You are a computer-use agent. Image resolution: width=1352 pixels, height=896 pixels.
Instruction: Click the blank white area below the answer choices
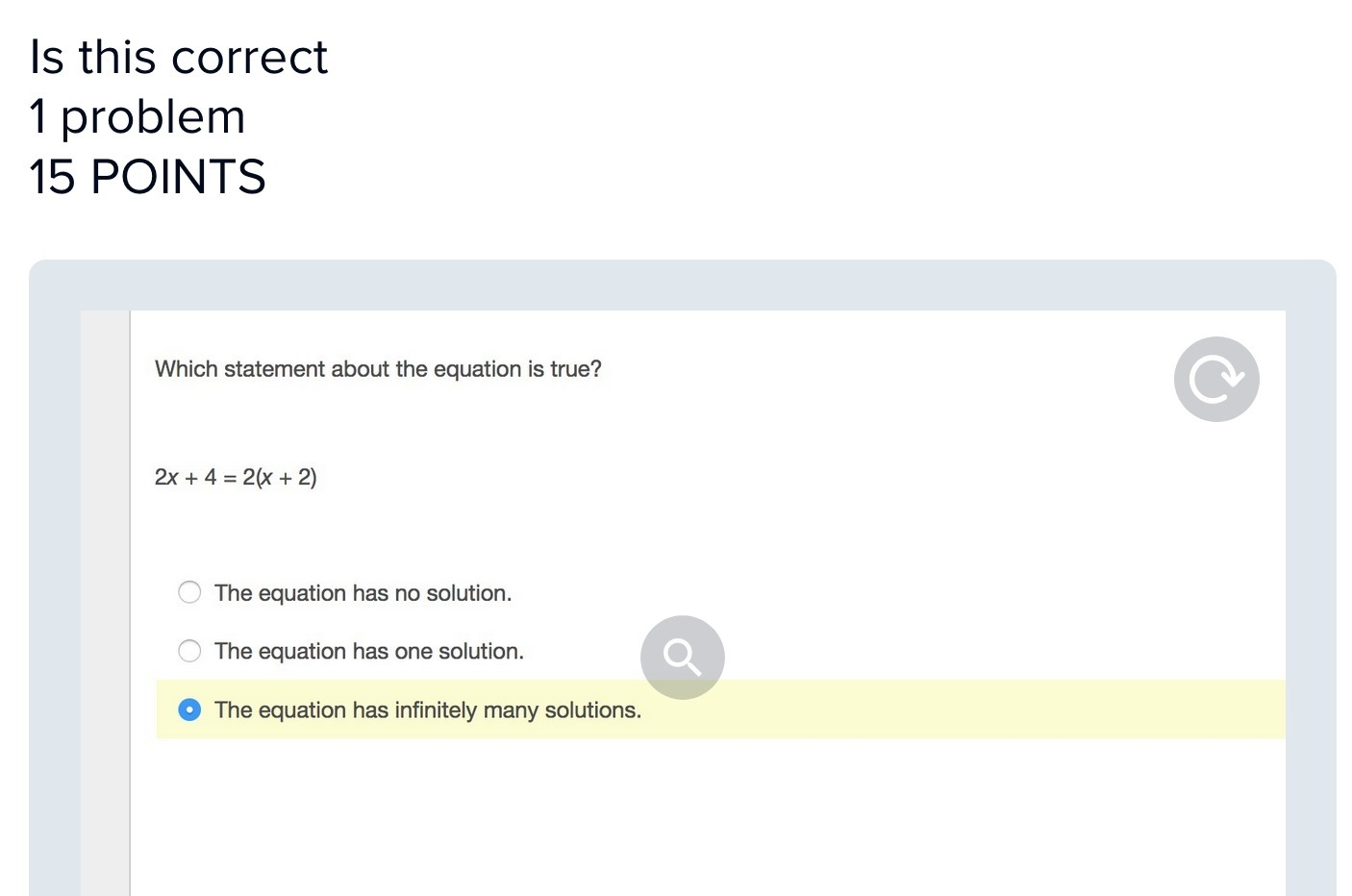pyautogui.click(x=673, y=817)
